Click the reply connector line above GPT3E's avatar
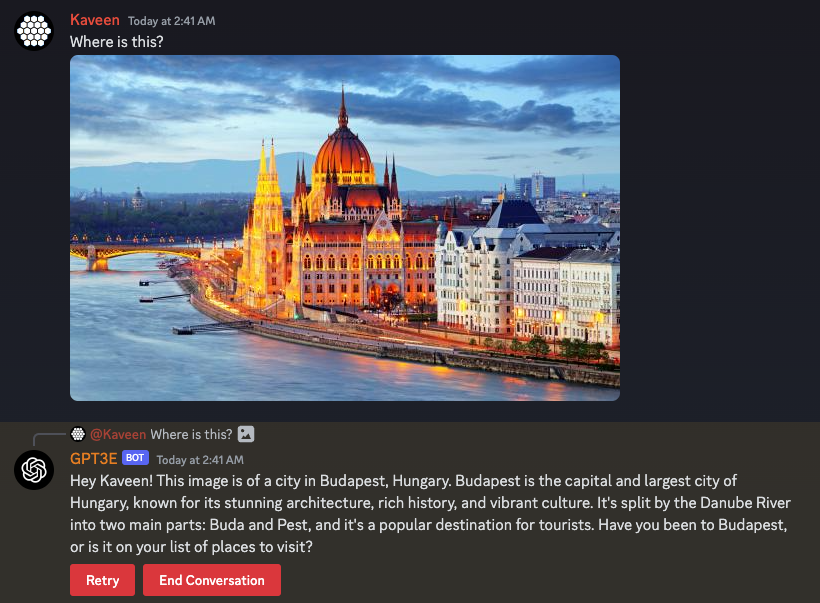 49,439
